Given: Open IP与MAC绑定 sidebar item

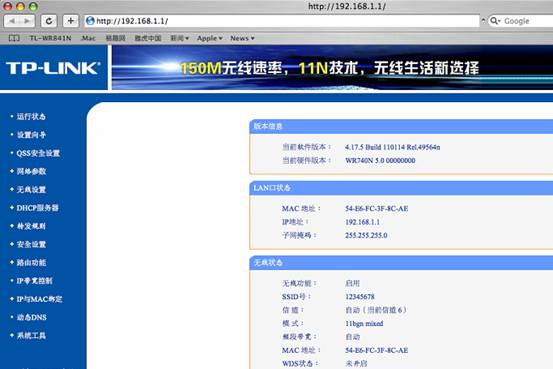Looking at the screenshot, I should (x=39, y=299).
